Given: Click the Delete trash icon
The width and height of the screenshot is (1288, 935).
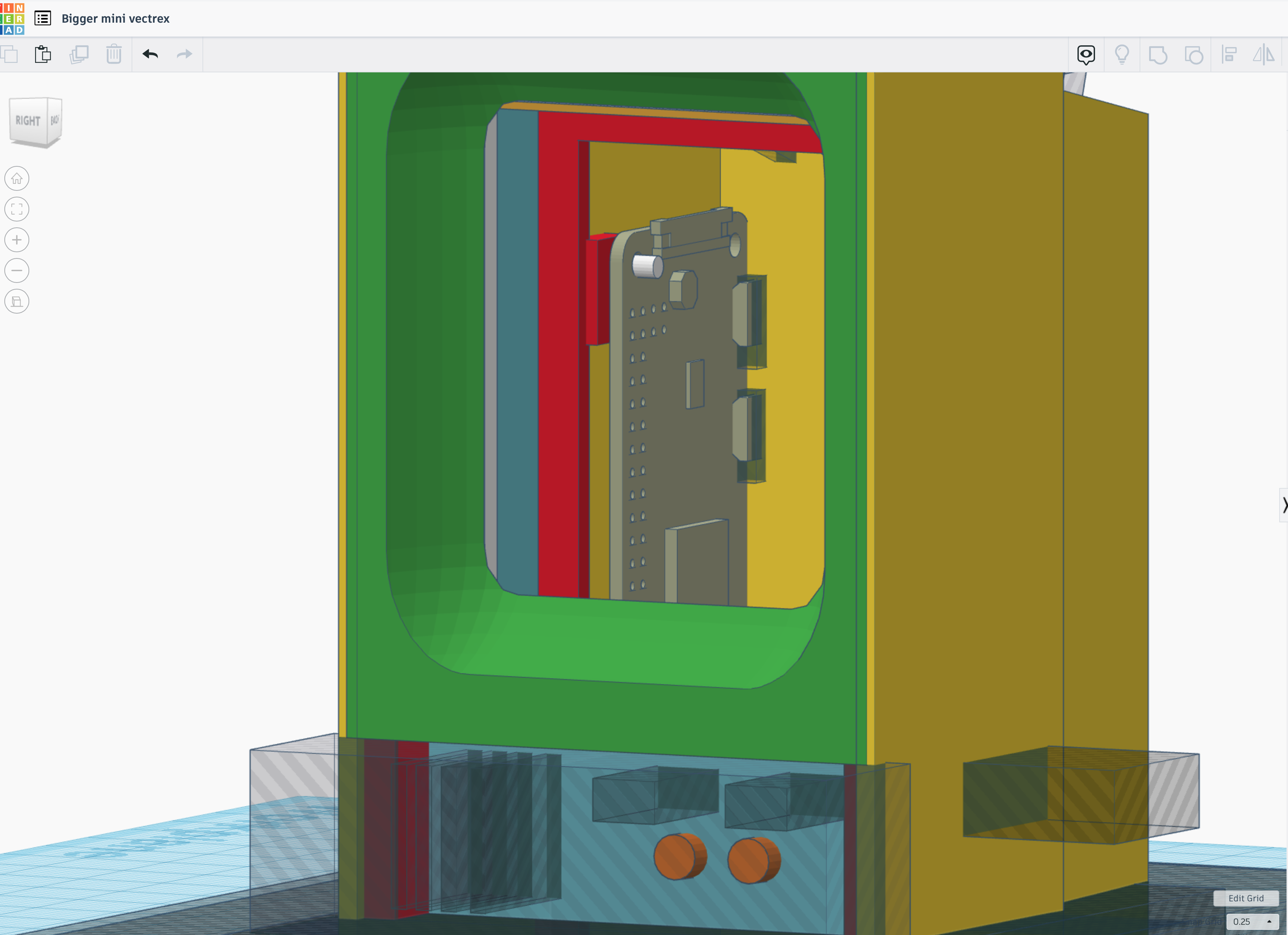Looking at the screenshot, I should point(114,54).
